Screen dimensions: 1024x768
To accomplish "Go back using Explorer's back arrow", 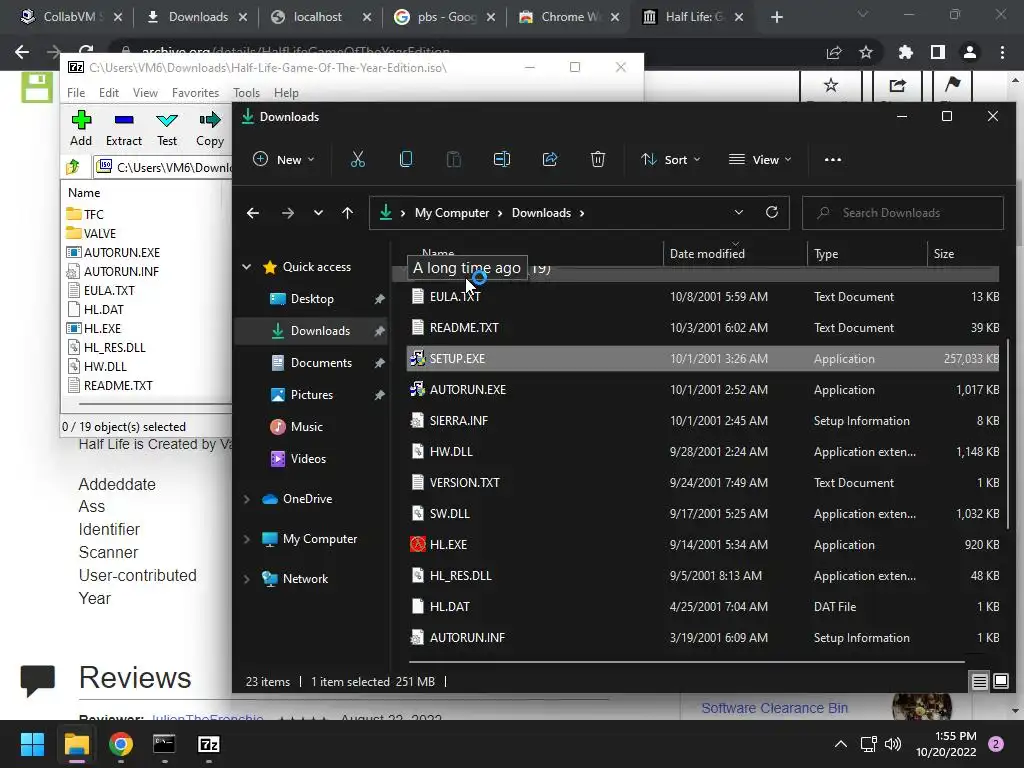I will [x=253, y=213].
